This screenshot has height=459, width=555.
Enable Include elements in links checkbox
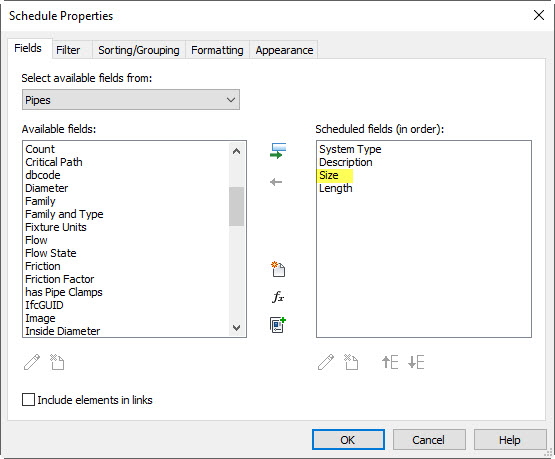pos(28,400)
